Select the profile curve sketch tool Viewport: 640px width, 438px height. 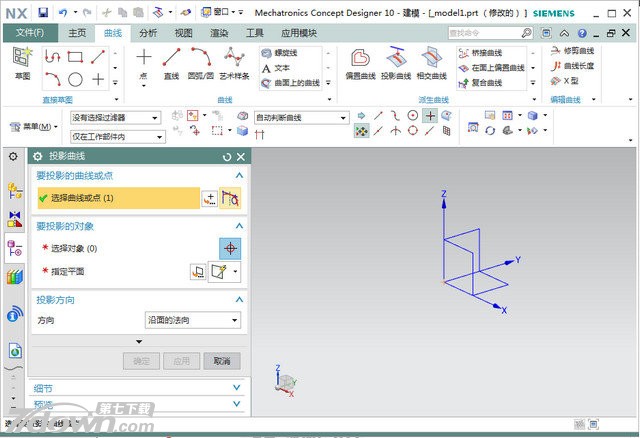pos(52,57)
